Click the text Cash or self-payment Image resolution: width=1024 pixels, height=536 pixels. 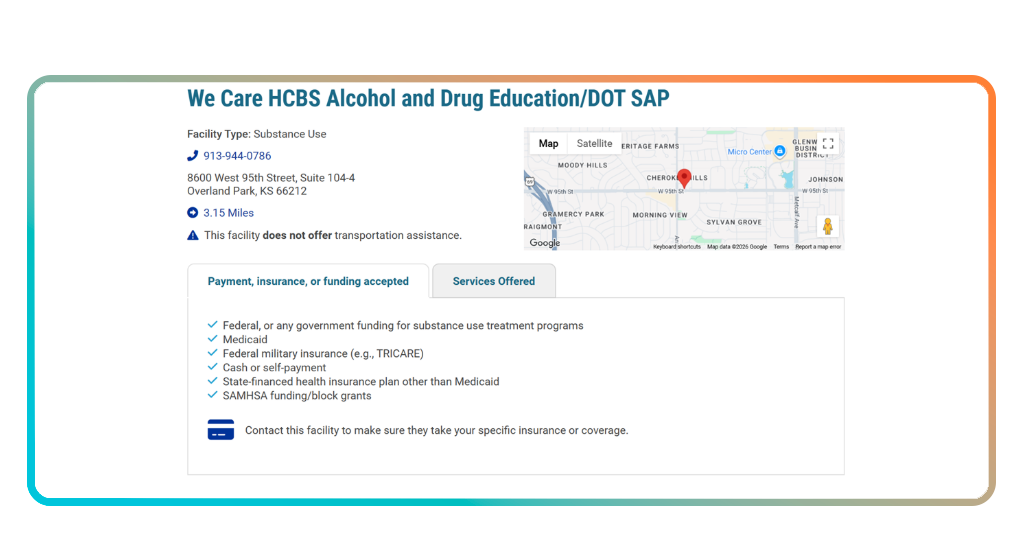point(274,368)
